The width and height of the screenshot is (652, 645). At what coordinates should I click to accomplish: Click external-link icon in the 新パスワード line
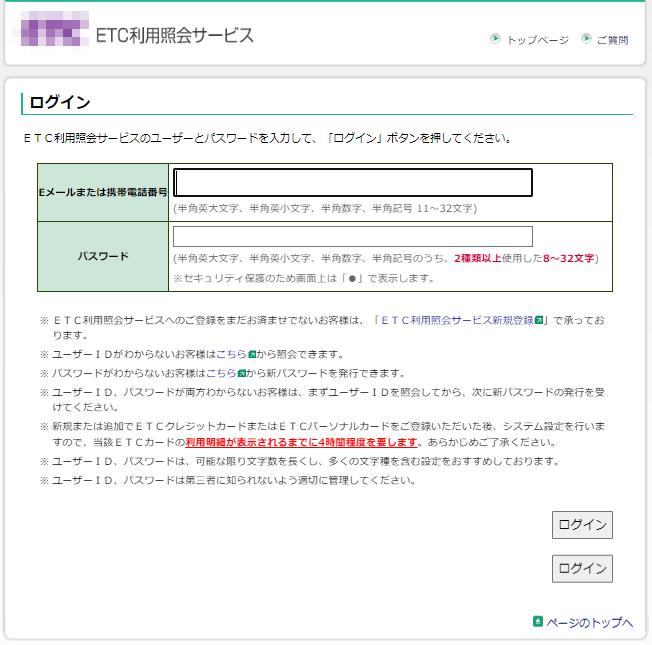[x=241, y=373]
